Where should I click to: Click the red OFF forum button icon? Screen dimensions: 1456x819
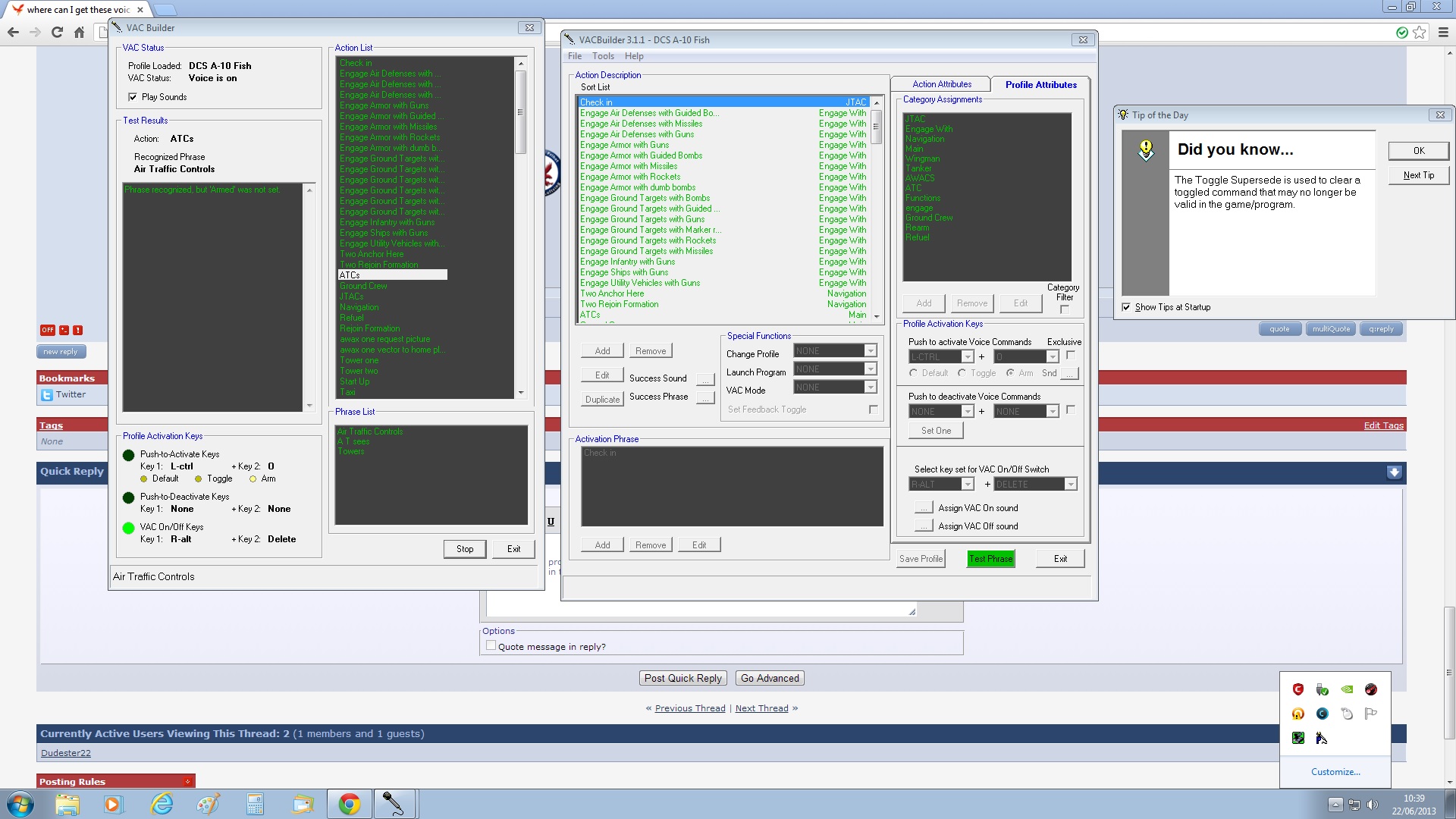(48, 330)
